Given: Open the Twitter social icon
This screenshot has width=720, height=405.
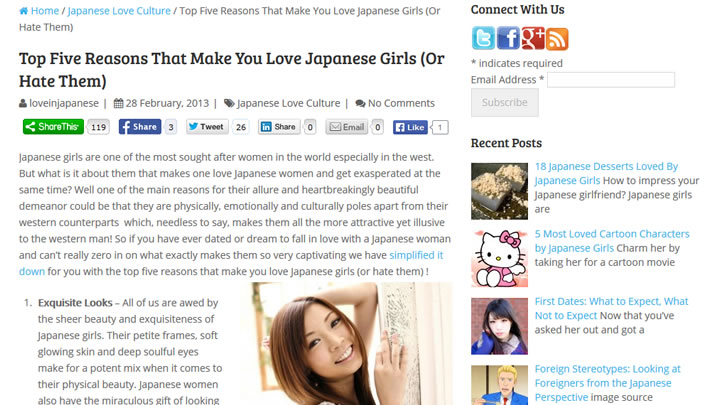Looking at the screenshot, I should (x=483, y=38).
